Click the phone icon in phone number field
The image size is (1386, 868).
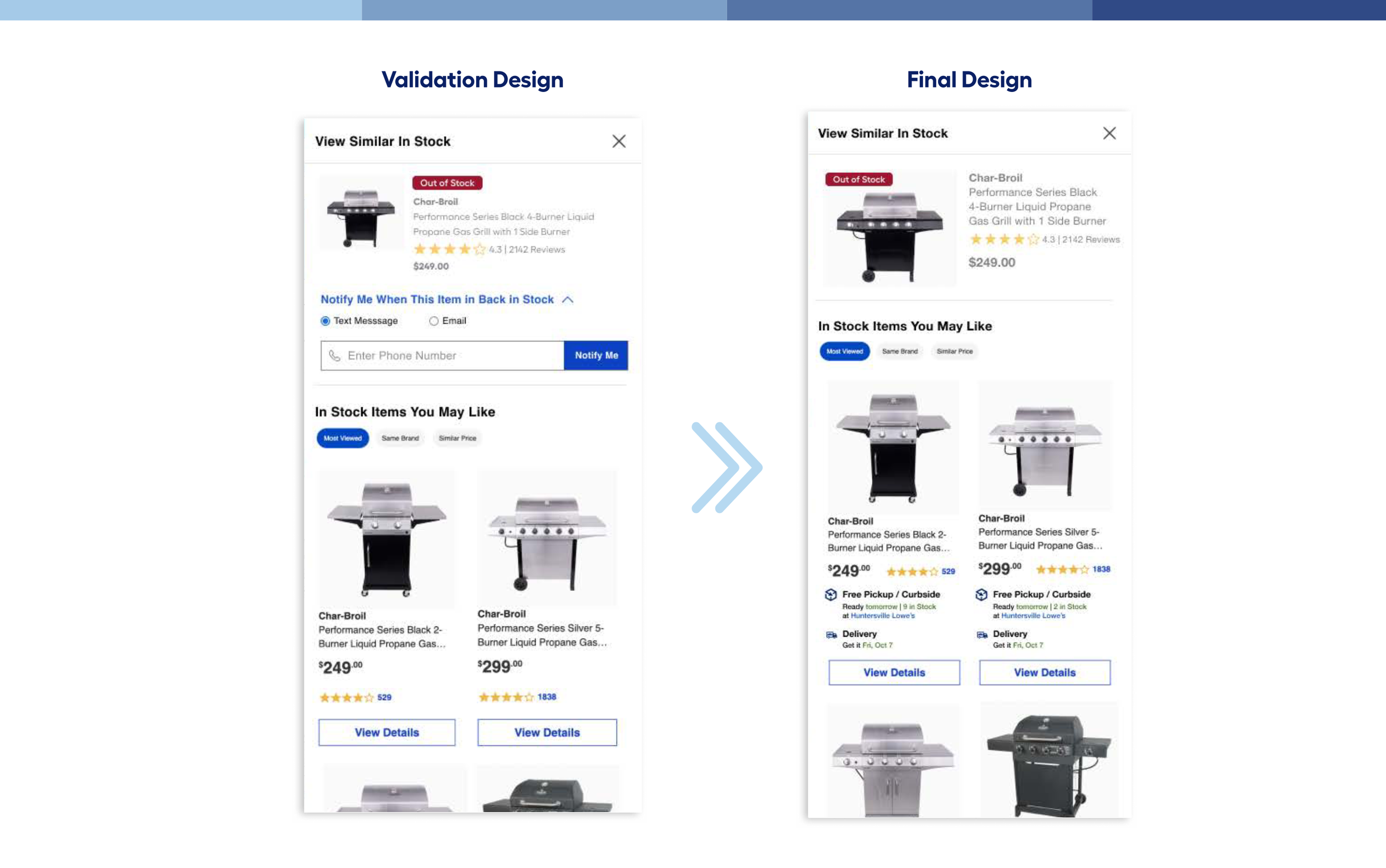pos(335,356)
